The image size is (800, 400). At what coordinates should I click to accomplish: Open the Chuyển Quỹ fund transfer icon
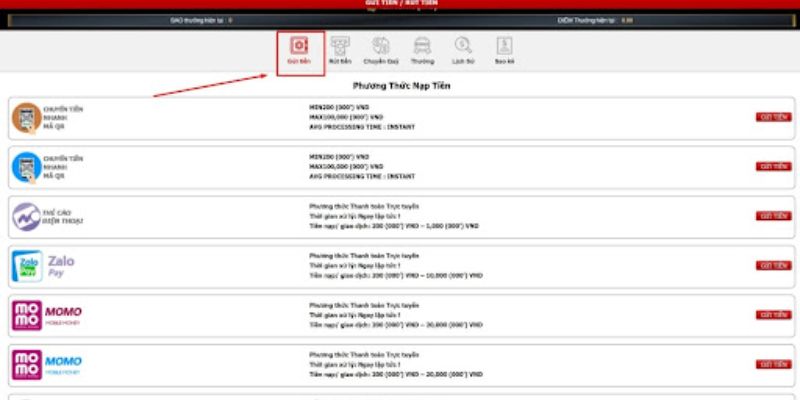pyautogui.click(x=380, y=46)
